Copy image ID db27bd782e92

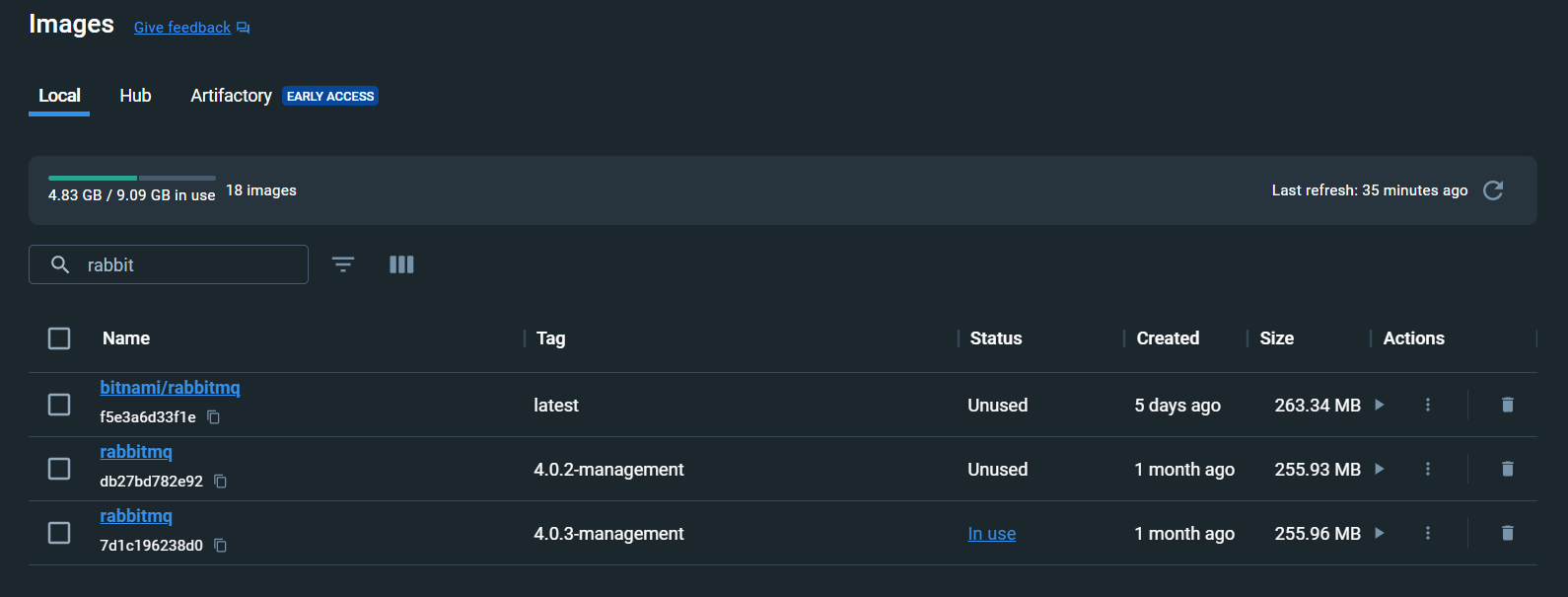pyautogui.click(x=221, y=482)
